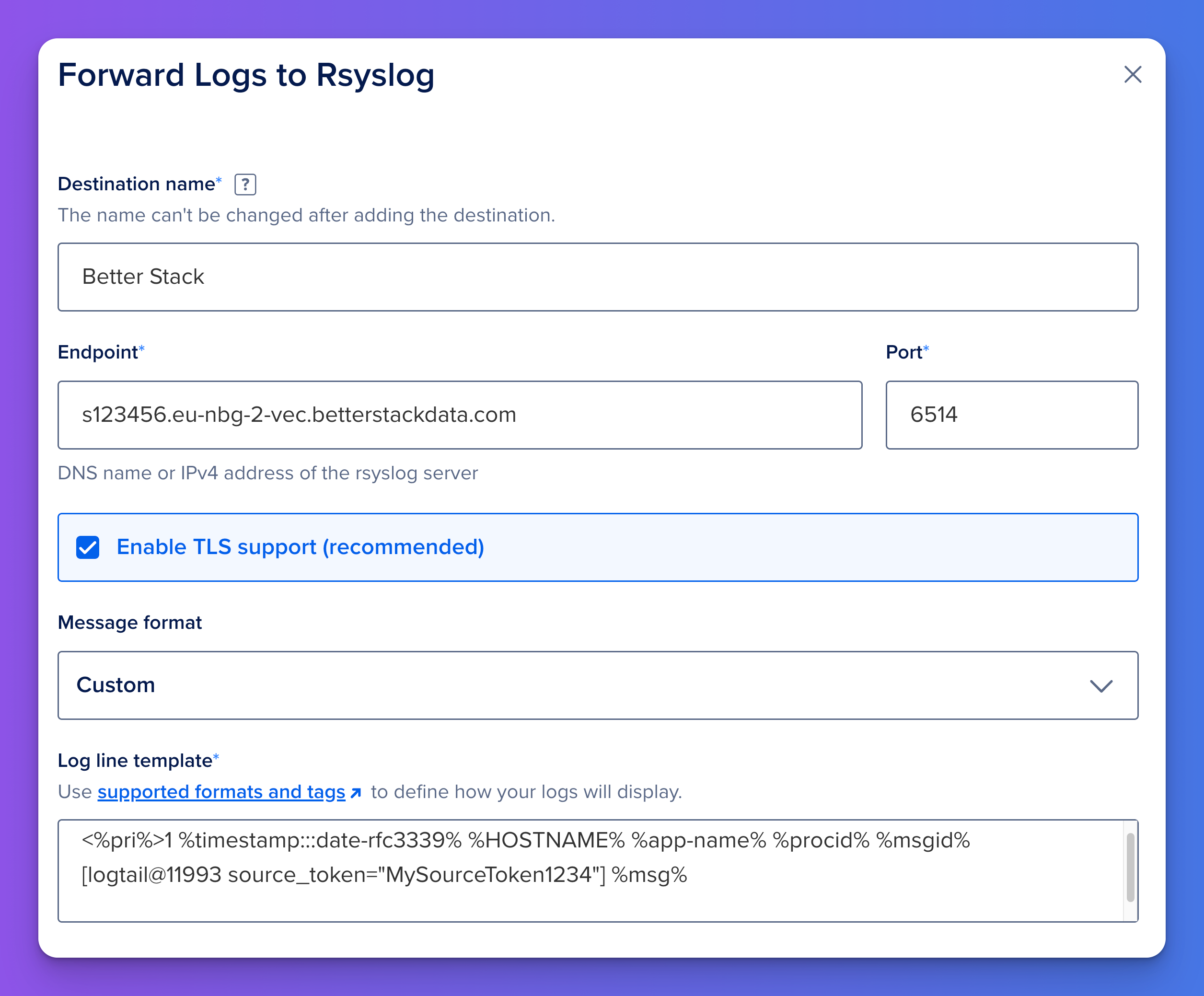Screen dimensions: 1204x996
Task: Click the Enable TLS support (recommended) label
Action: coord(301,547)
